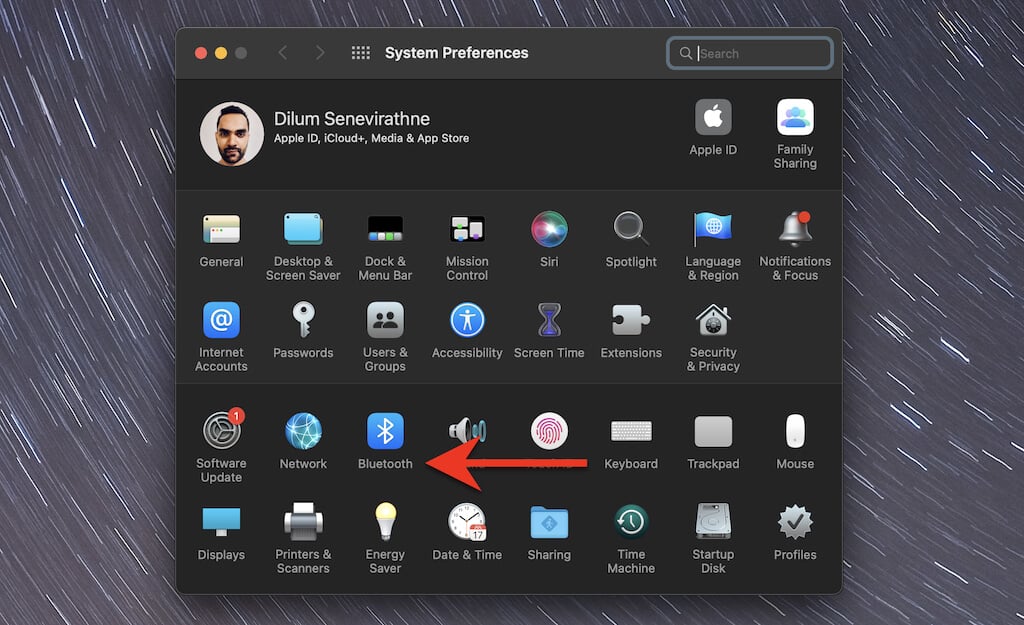Open Touch ID fingerprint preferences

pyautogui.click(x=549, y=431)
